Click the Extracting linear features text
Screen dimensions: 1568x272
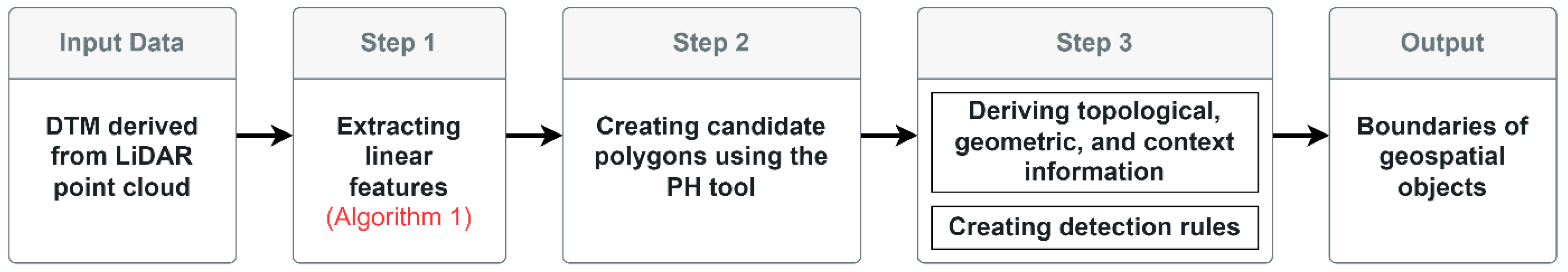[399, 156]
